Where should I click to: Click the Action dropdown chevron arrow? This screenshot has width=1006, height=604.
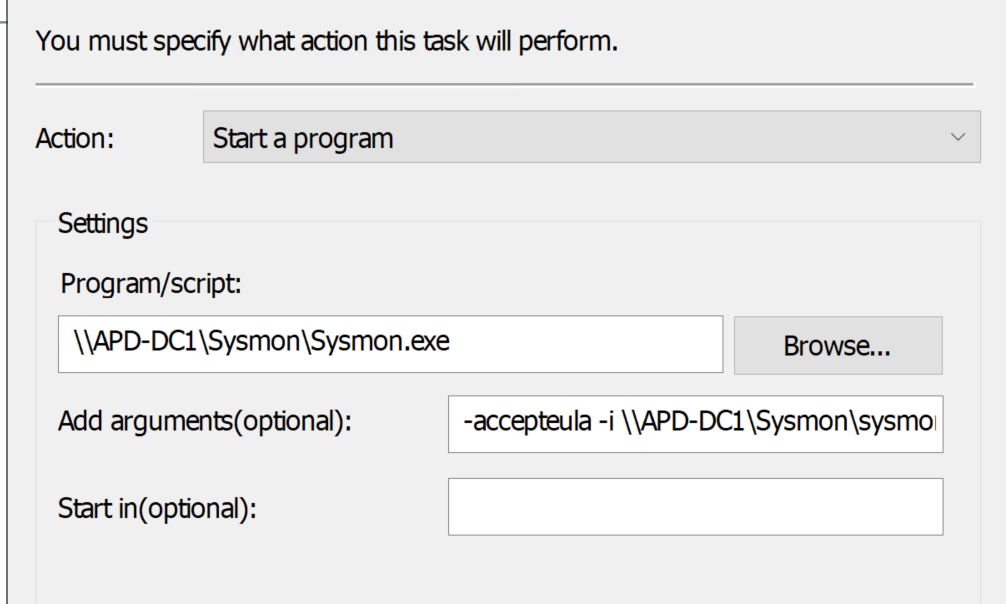[957, 137]
